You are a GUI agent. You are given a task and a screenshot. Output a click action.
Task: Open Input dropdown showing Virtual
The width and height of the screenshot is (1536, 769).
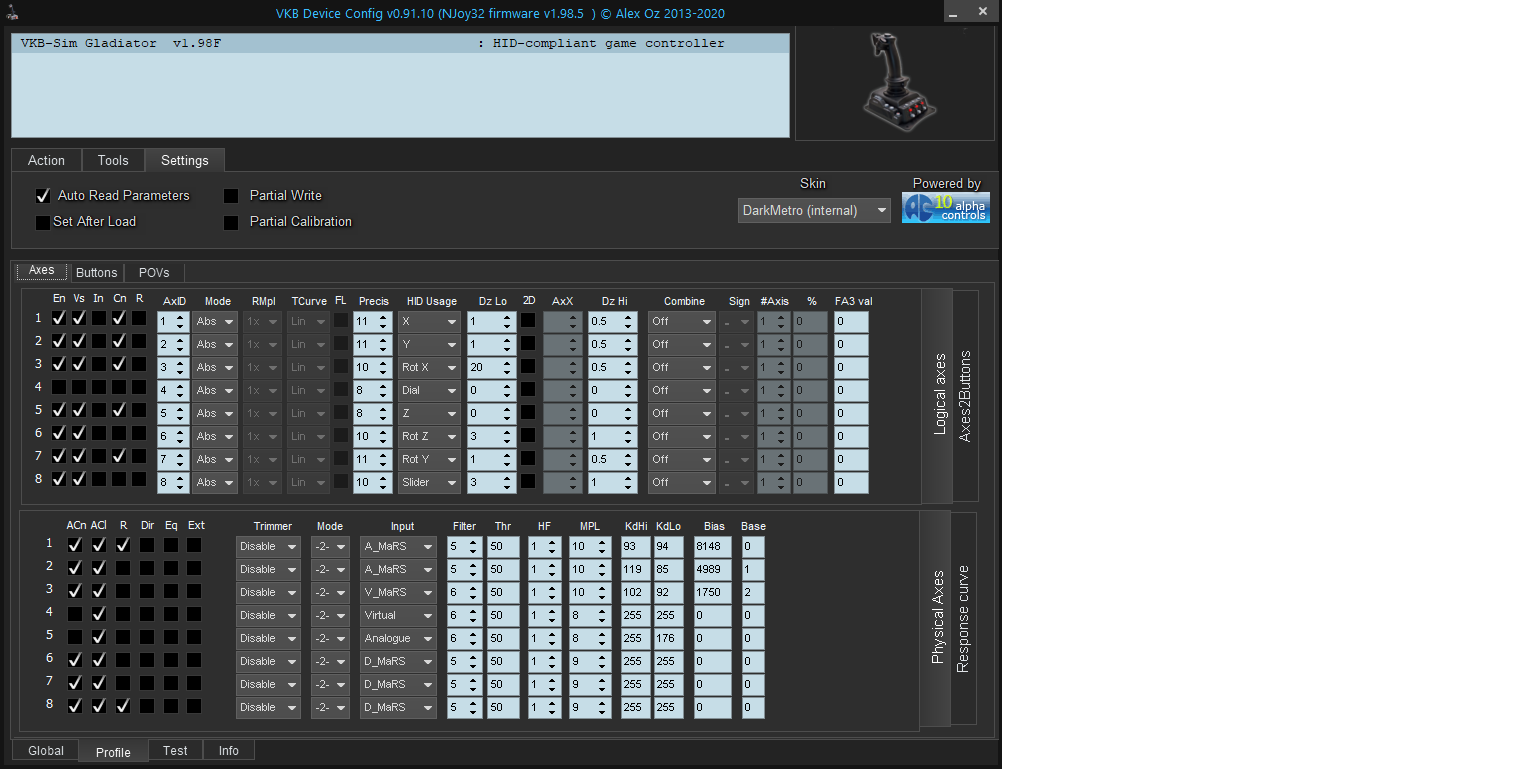coord(399,616)
